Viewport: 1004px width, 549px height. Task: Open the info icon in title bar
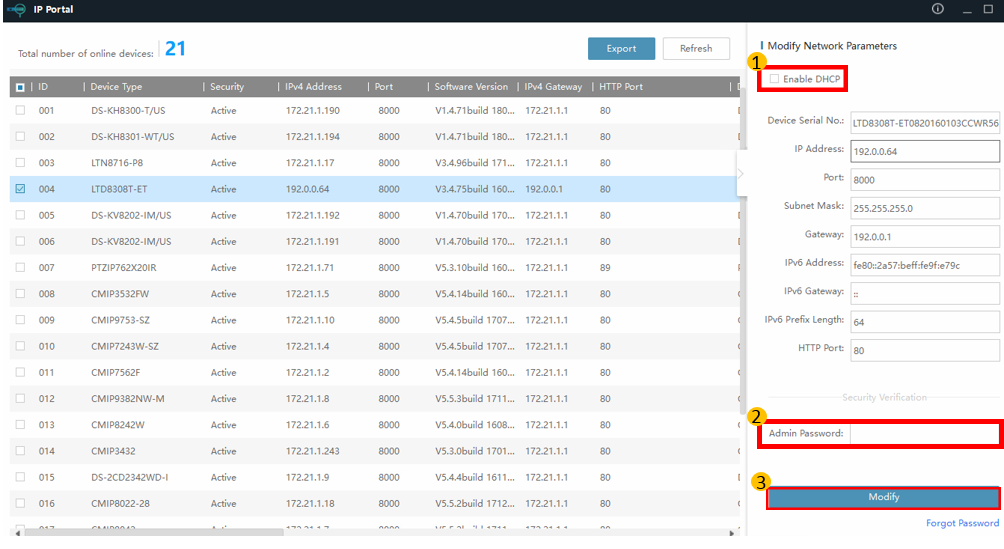[937, 9]
